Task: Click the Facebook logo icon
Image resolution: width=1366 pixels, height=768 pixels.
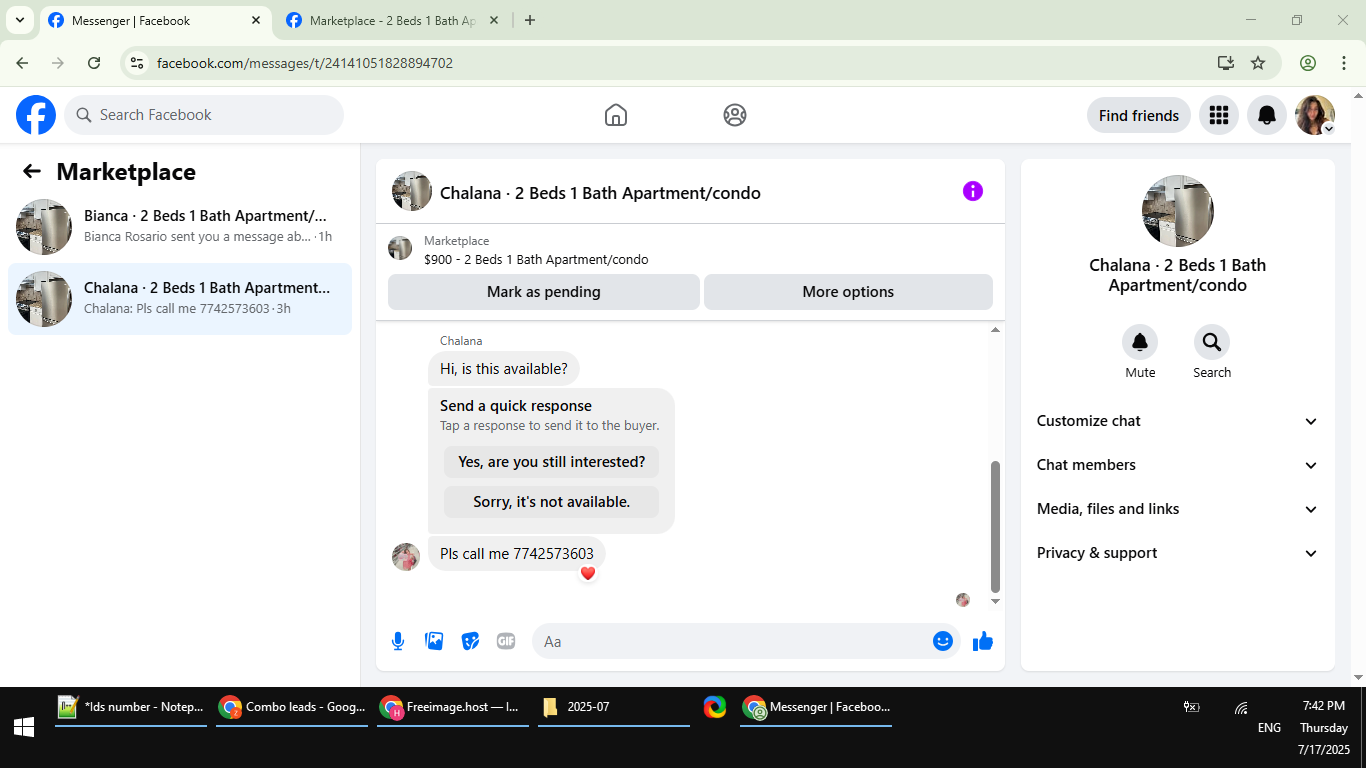Action: tap(36, 115)
